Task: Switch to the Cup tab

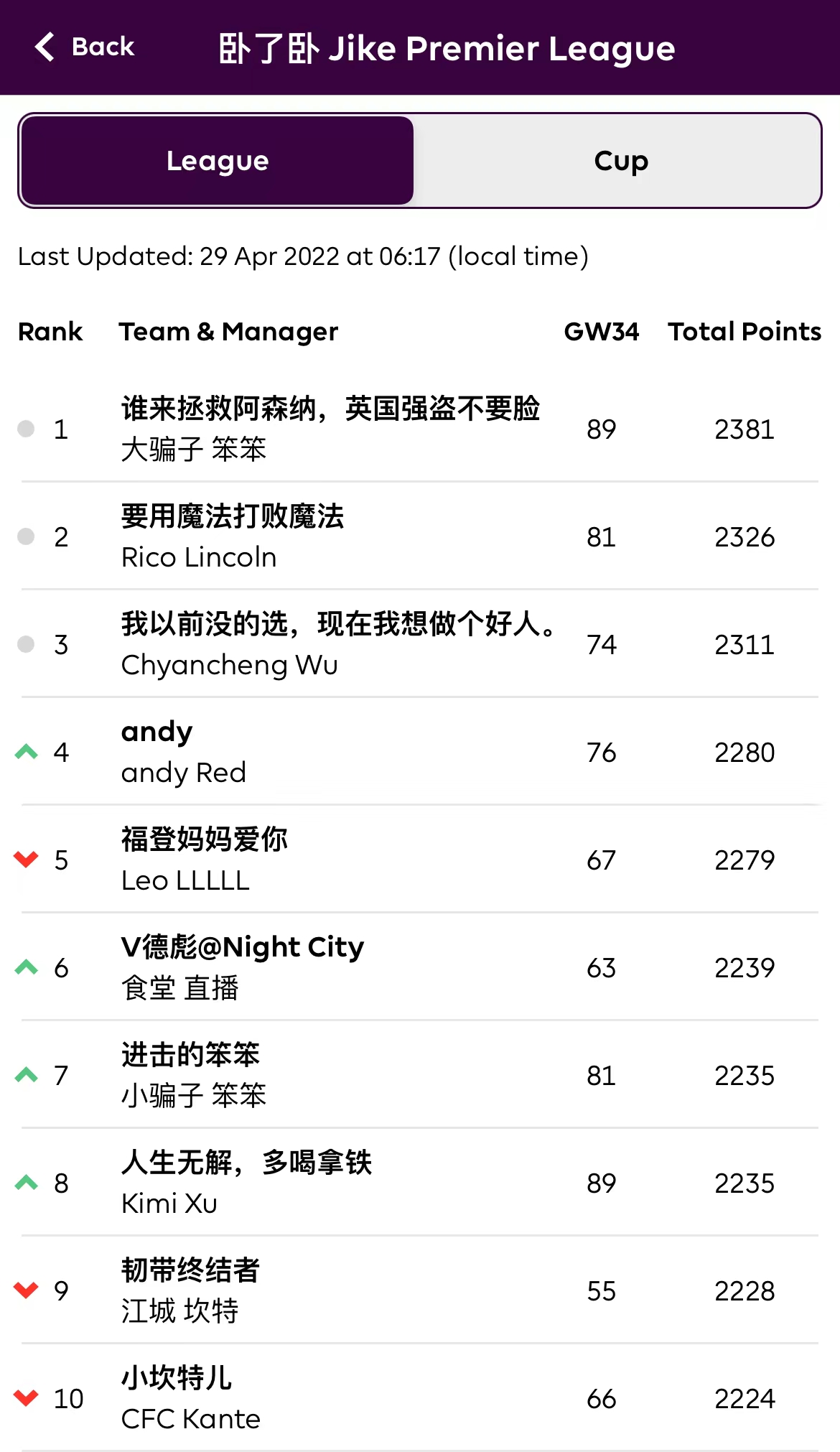Action: pos(620,161)
